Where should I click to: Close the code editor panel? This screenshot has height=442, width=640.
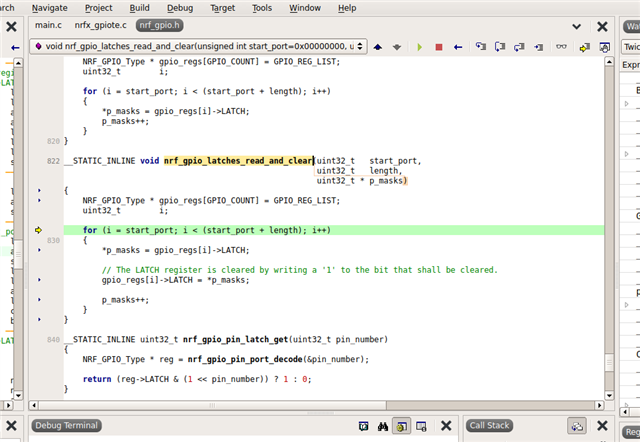(x=602, y=27)
